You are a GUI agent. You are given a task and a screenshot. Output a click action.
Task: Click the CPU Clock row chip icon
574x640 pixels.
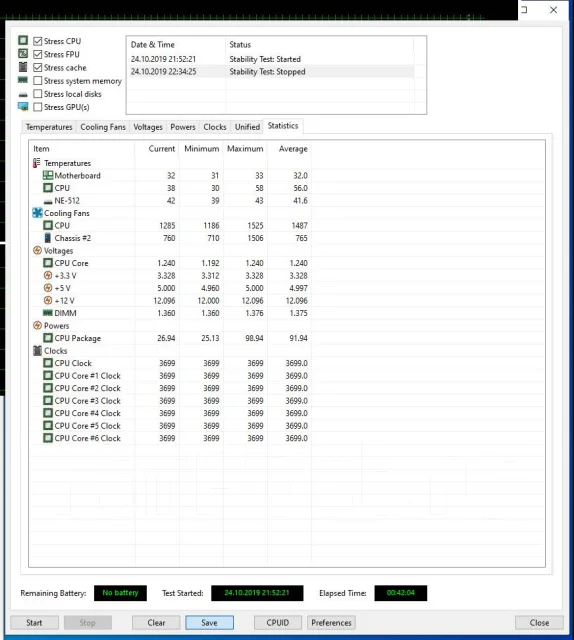coord(48,363)
